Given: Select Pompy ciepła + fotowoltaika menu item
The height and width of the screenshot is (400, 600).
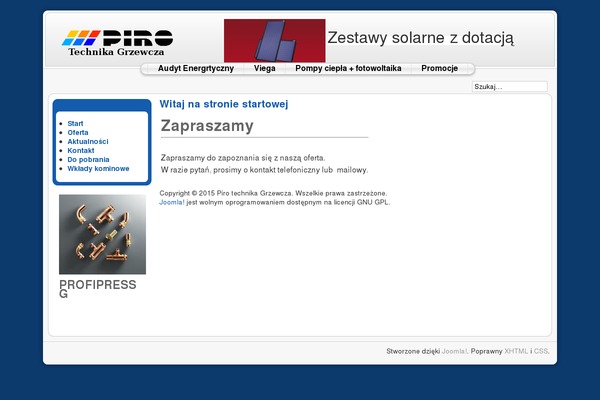Looking at the screenshot, I should tap(348, 69).
